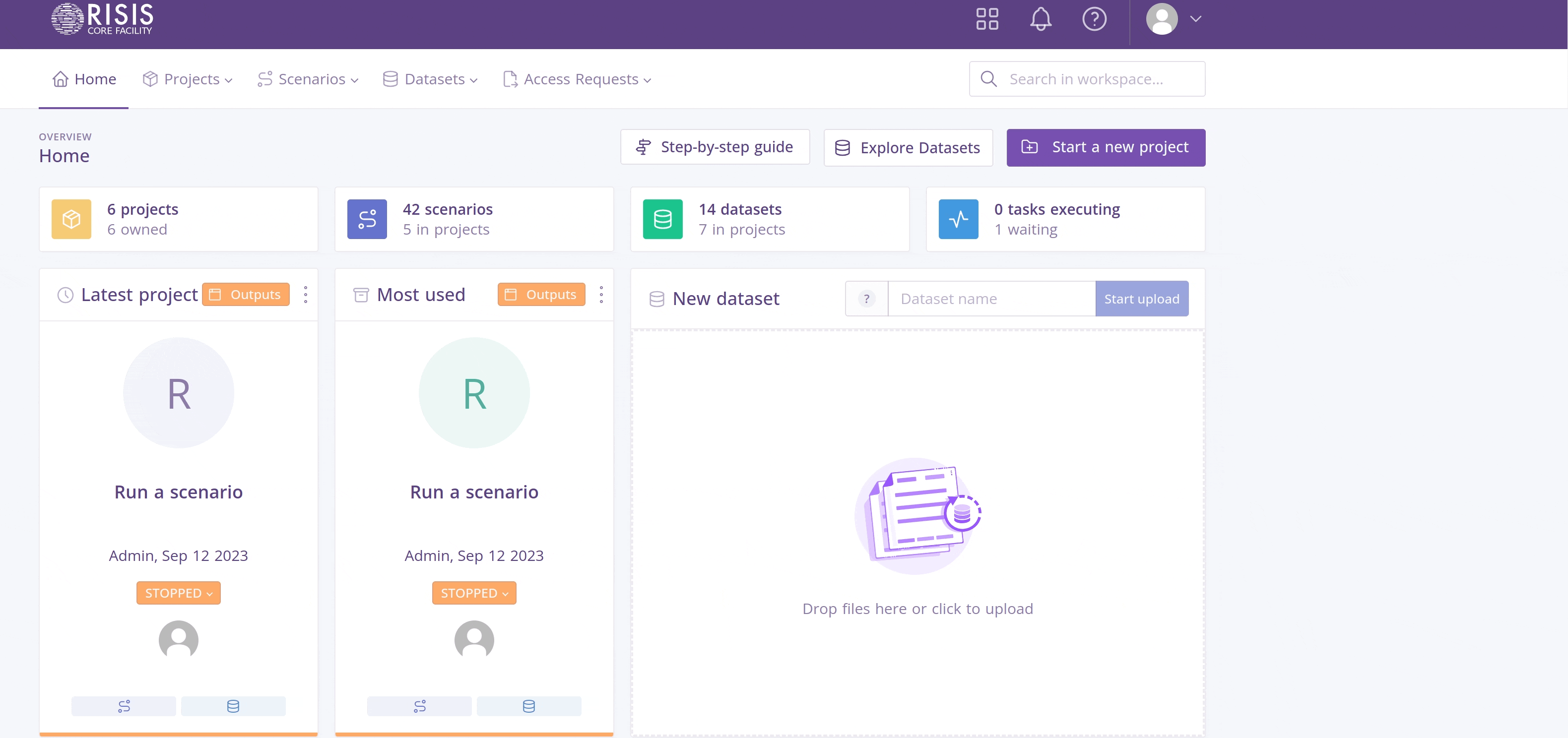The width and height of the screenshot is (1568, 738).
Task: Open the STOPPED status dropdown in Latest project
Action: tap(178, 593)
